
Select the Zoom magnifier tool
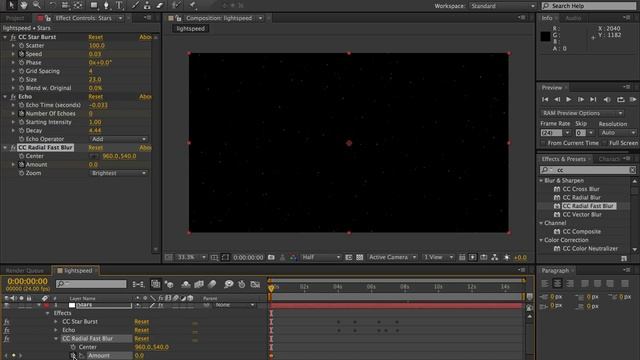point(37,5)
